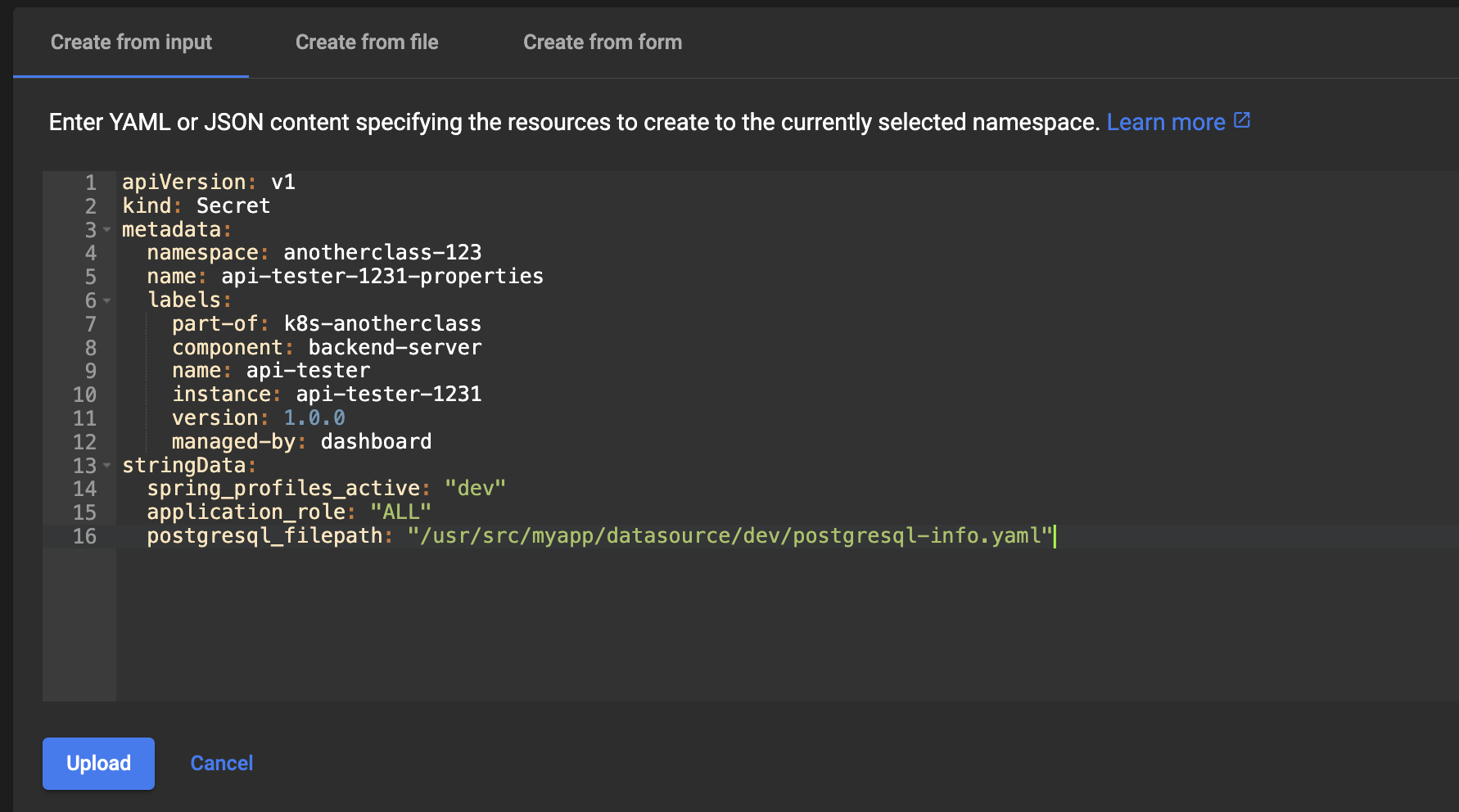1459x812 pixels.
Task: Open the Create from form tab
Action: (x=603, y=43)
